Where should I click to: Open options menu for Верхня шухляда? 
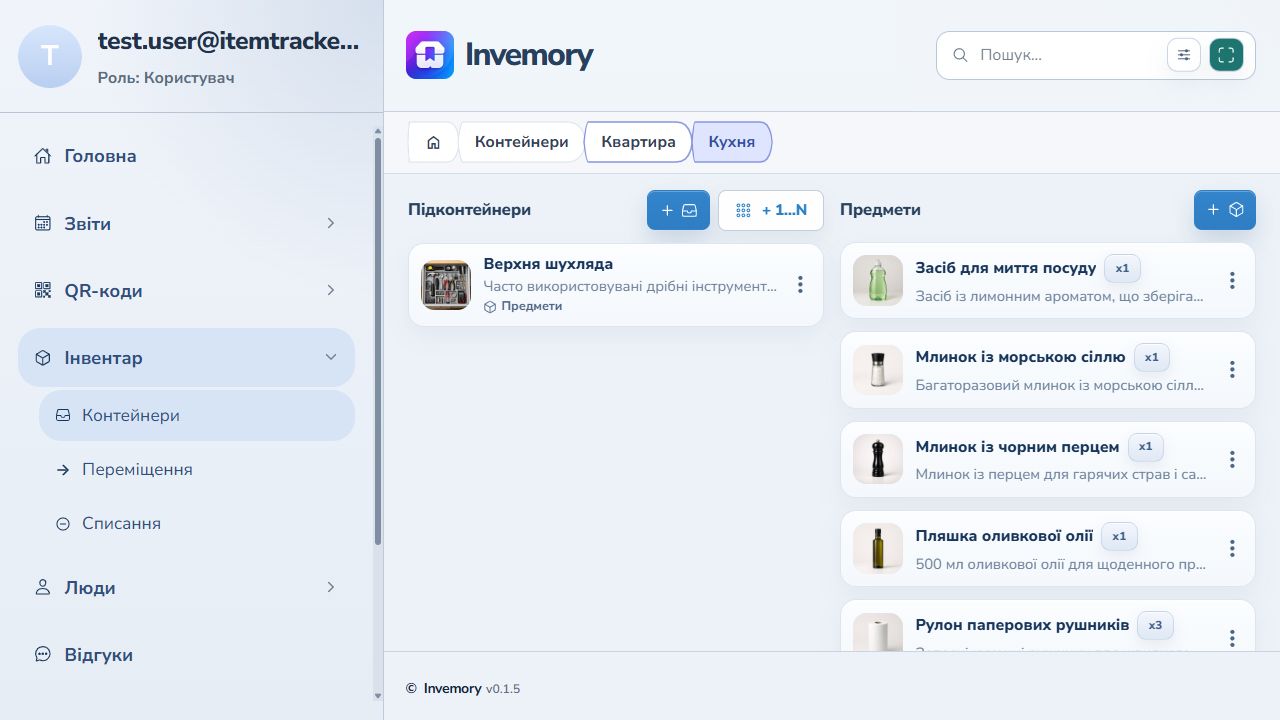coord(800,285)
